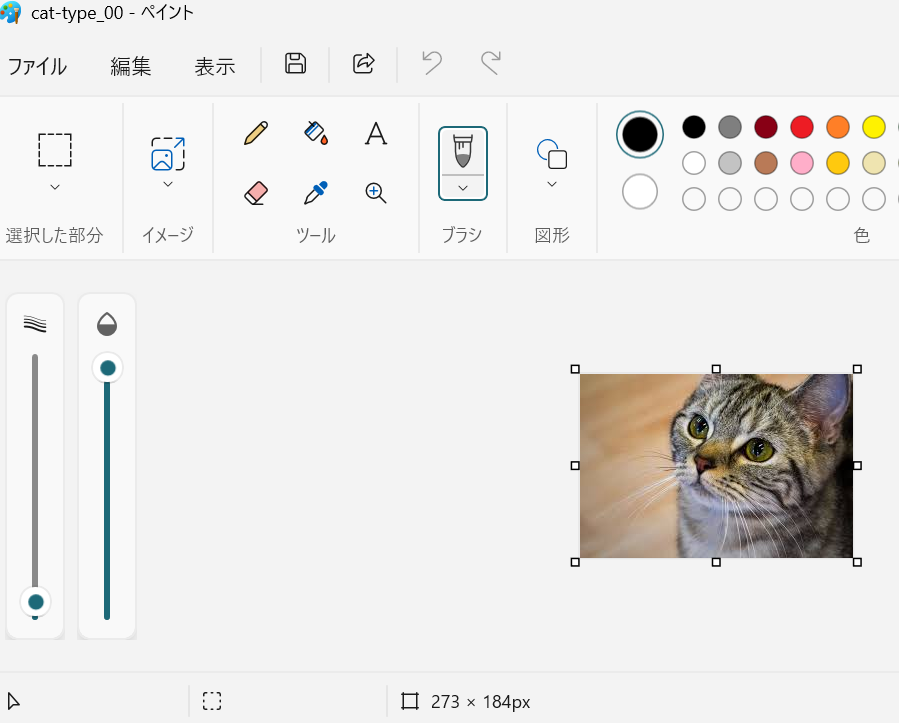
Task: Click the canvas size icon in status bar
Action: coord(409,701)
